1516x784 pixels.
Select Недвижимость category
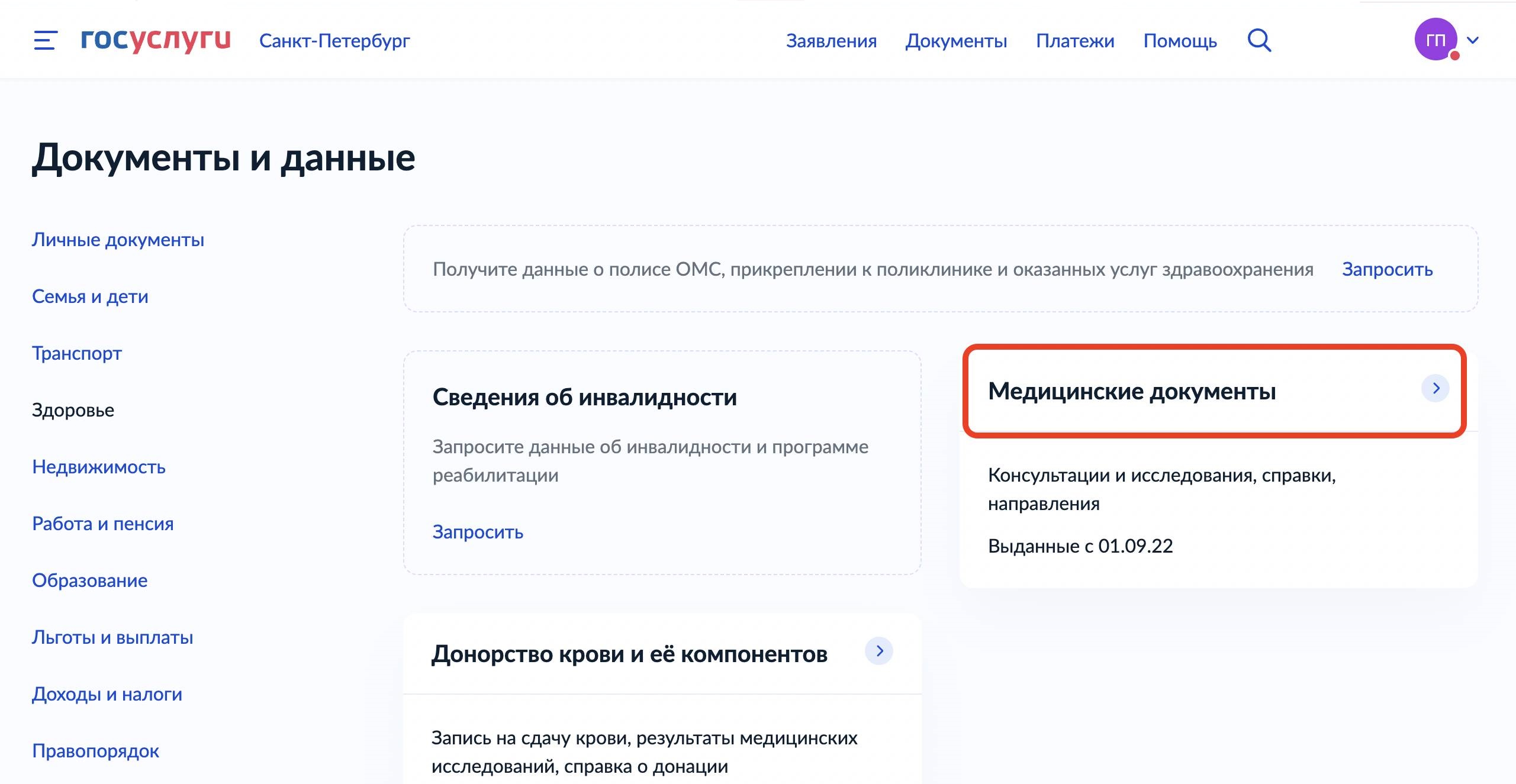99,467
